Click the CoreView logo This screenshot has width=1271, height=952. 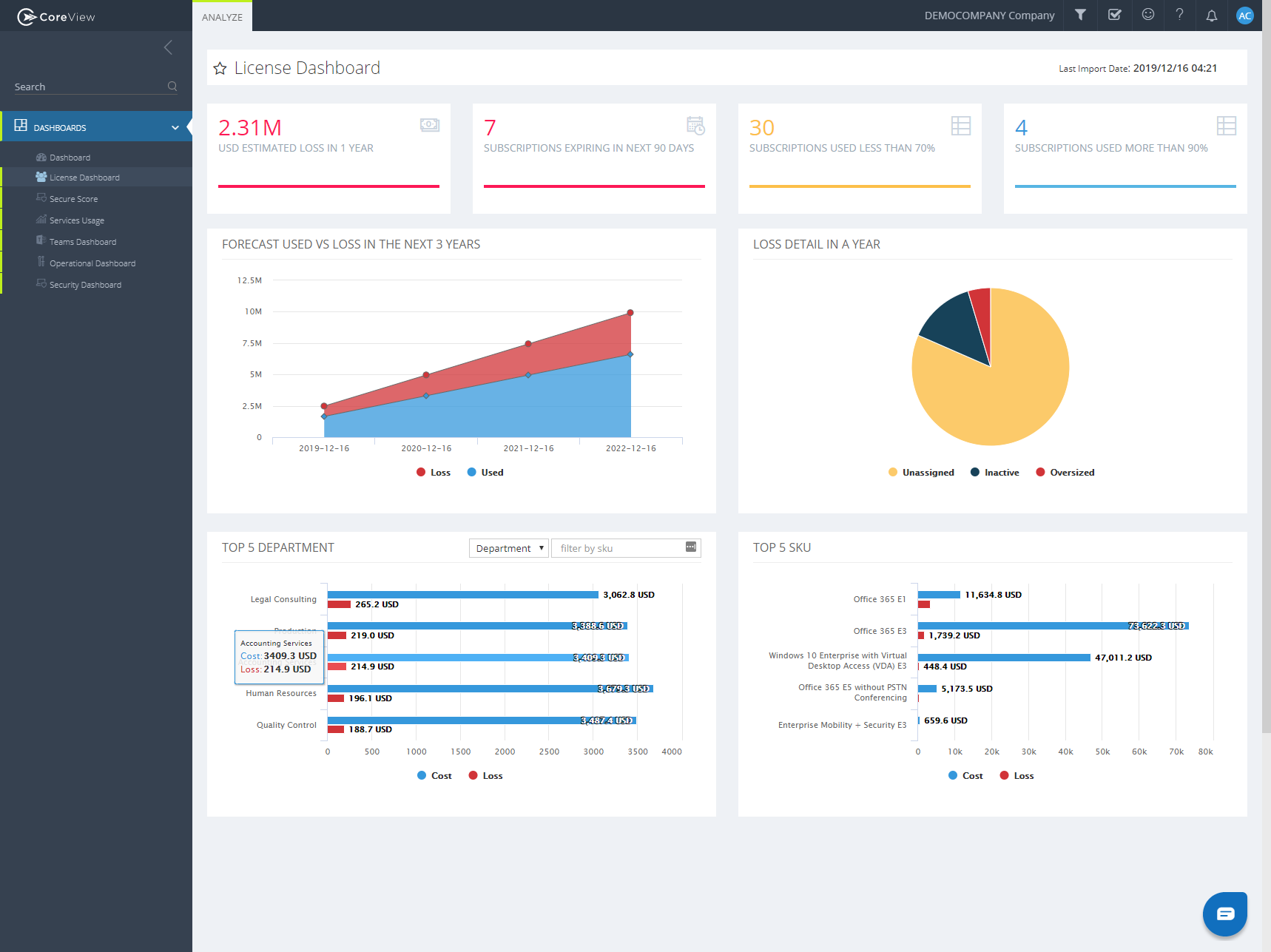pos(56,16)
